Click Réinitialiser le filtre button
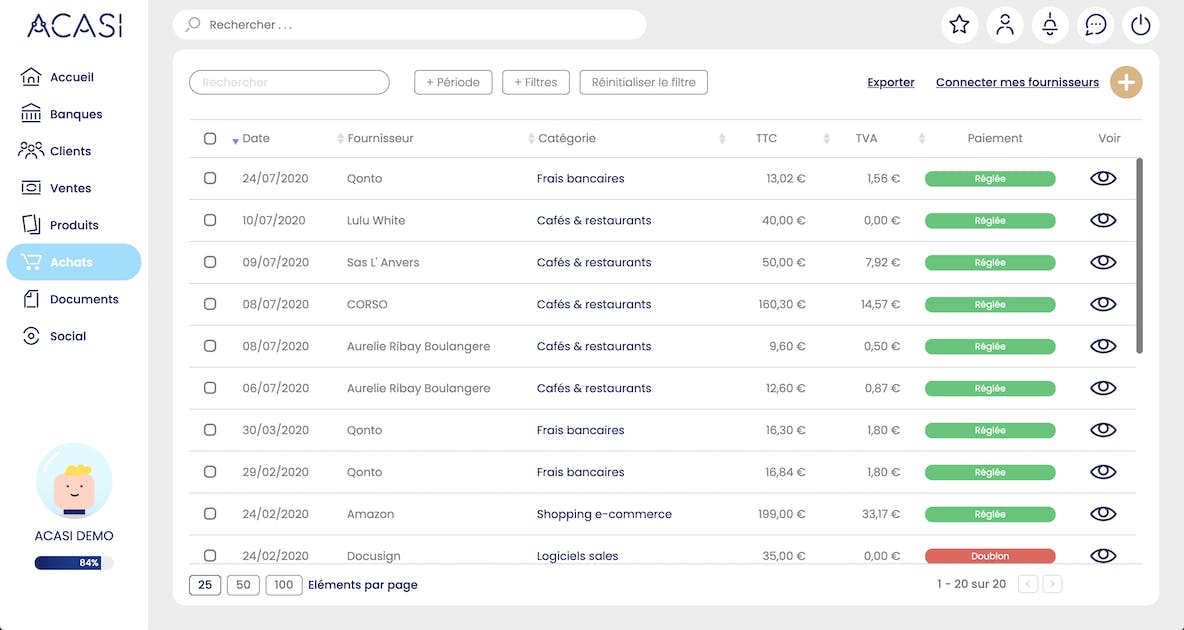Screen dimensions: 1184x630 coord(643,82)
